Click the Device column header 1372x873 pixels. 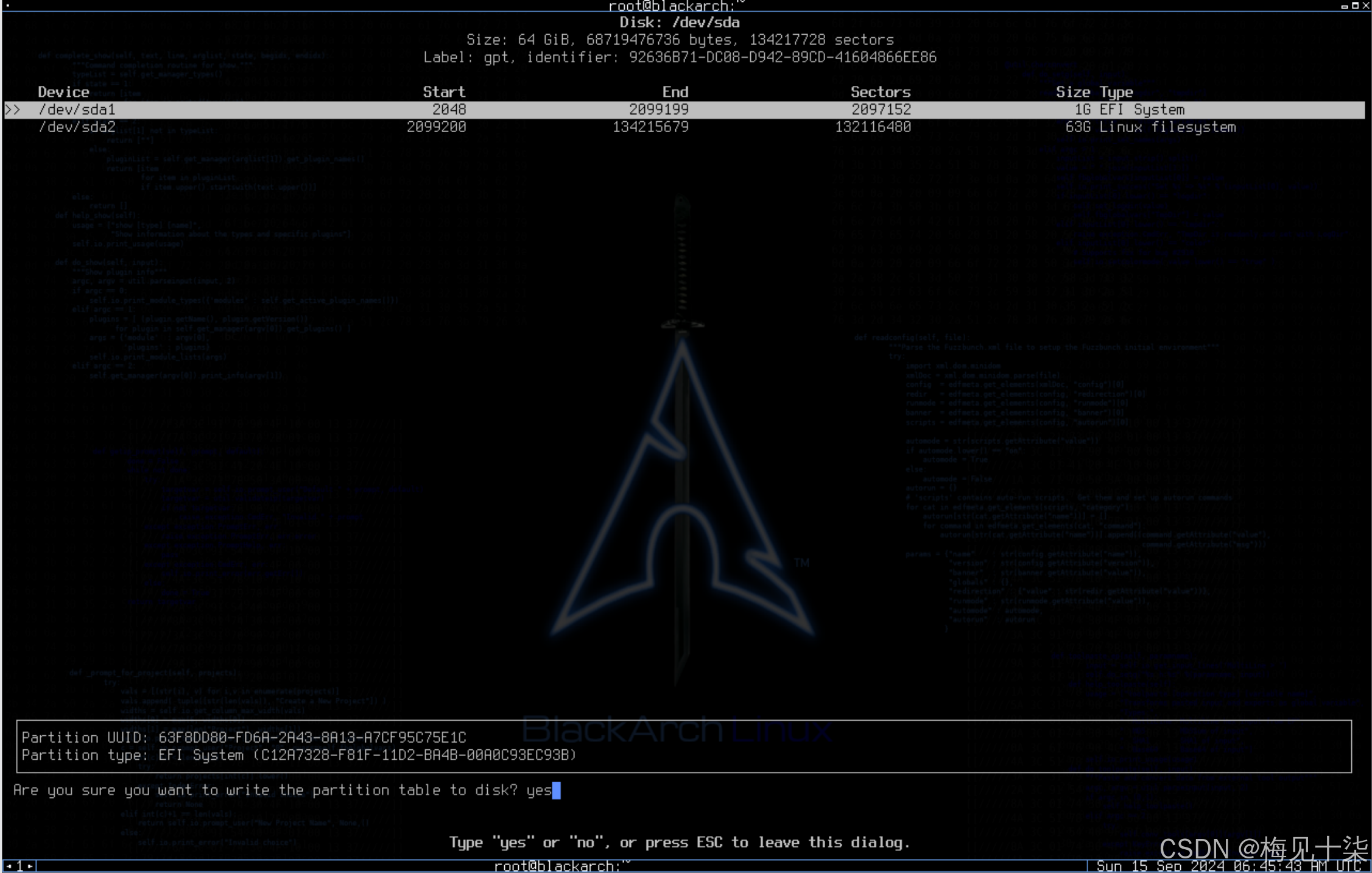coord(63,92)
